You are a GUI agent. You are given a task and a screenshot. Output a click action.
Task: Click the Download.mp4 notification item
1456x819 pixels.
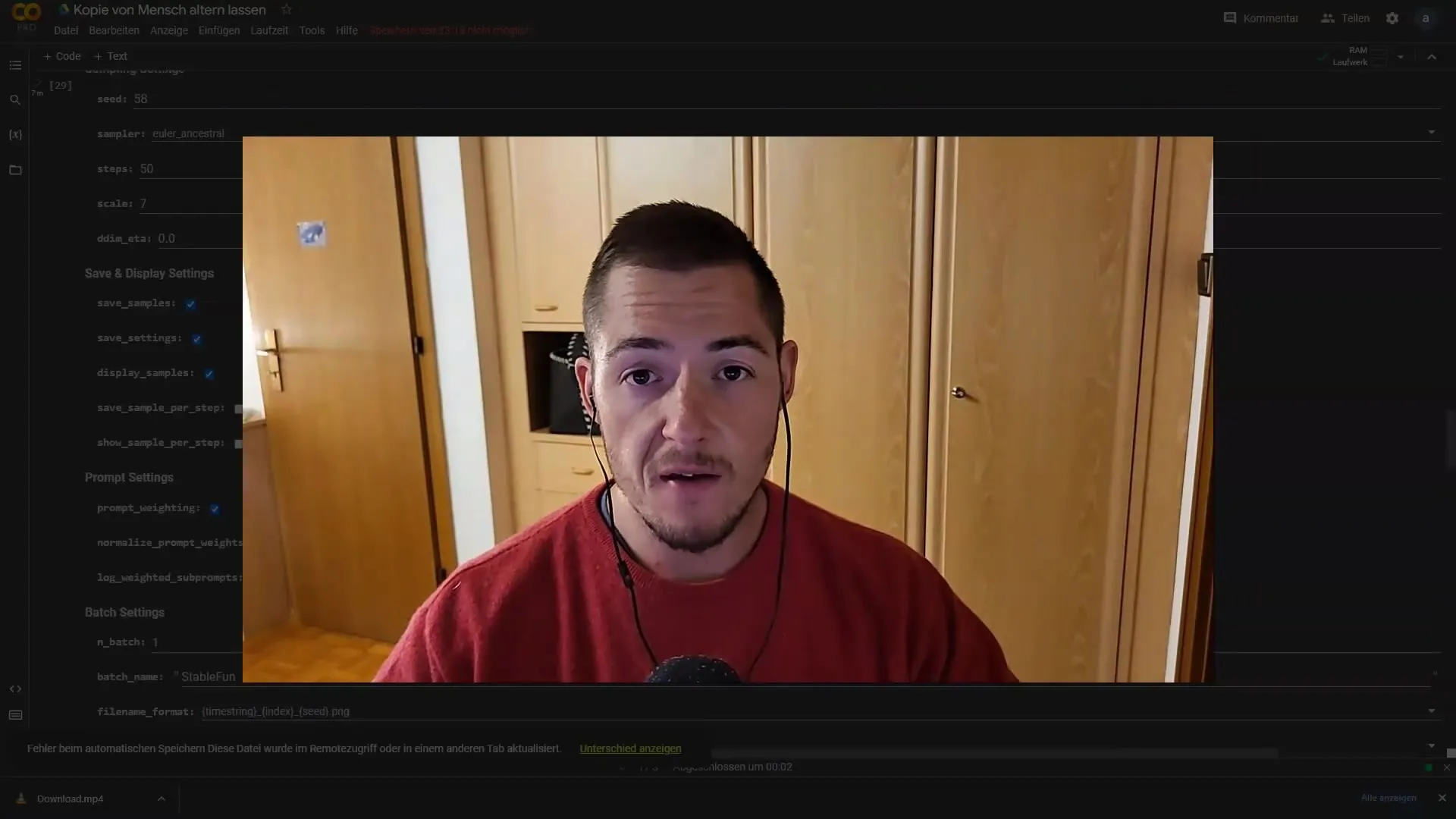pyautogui.click(x=70, y=798)
